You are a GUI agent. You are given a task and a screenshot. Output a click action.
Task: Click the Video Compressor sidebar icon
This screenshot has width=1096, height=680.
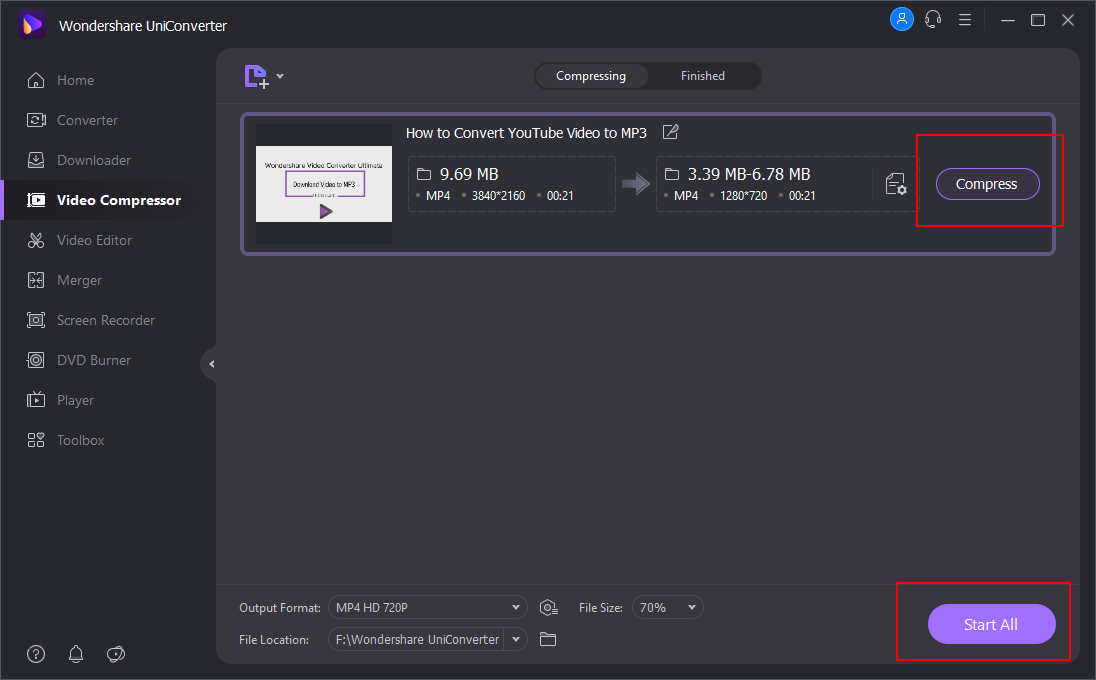point(36,200)
